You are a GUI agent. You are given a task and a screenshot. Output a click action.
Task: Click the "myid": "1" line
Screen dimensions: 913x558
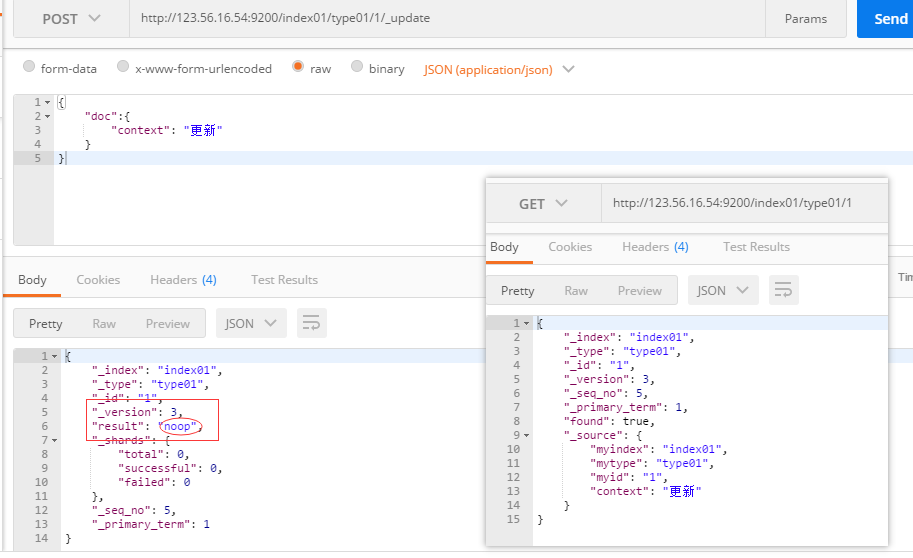click(628, 477)
